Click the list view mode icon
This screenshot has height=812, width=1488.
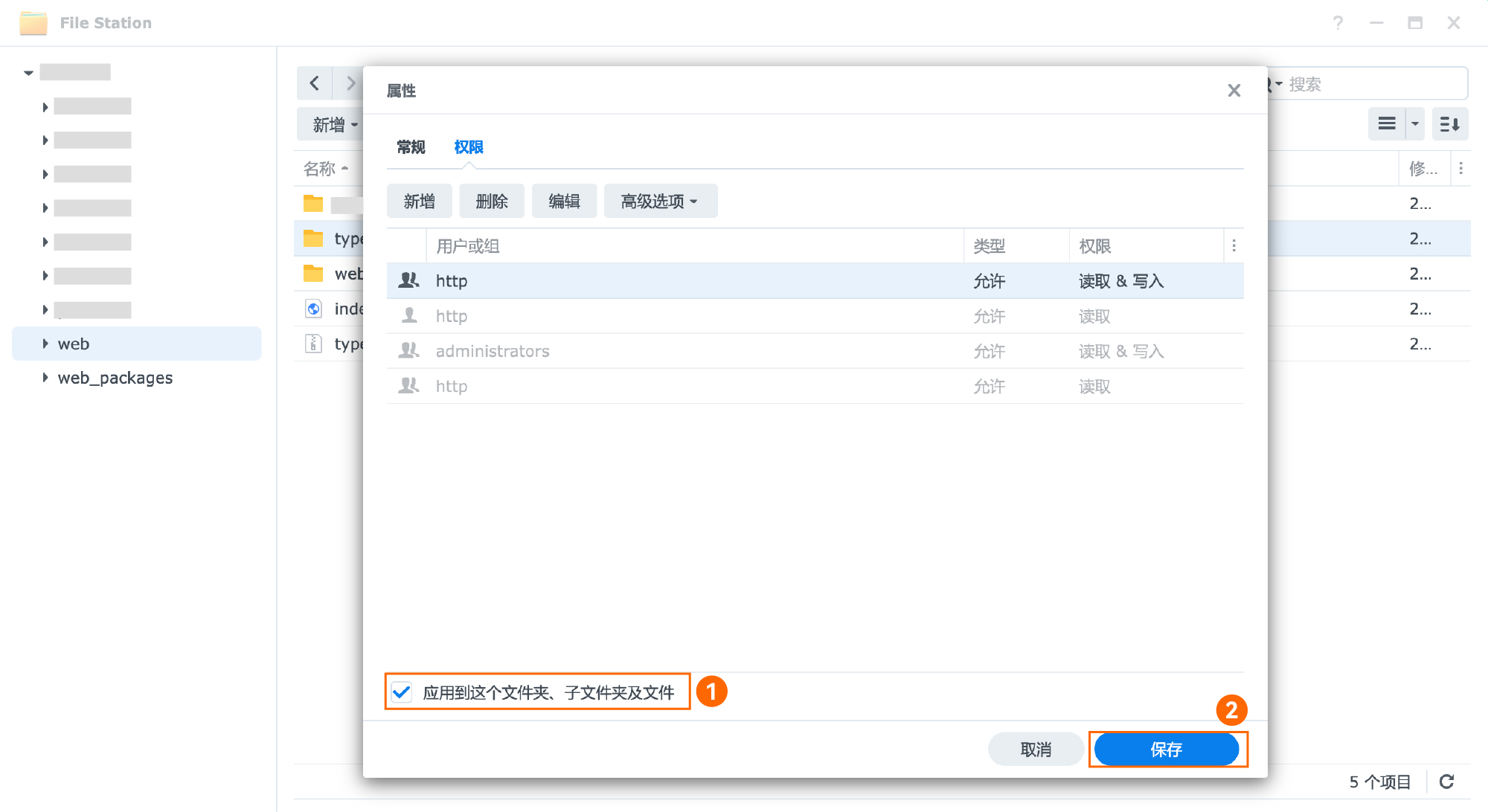1387,124
